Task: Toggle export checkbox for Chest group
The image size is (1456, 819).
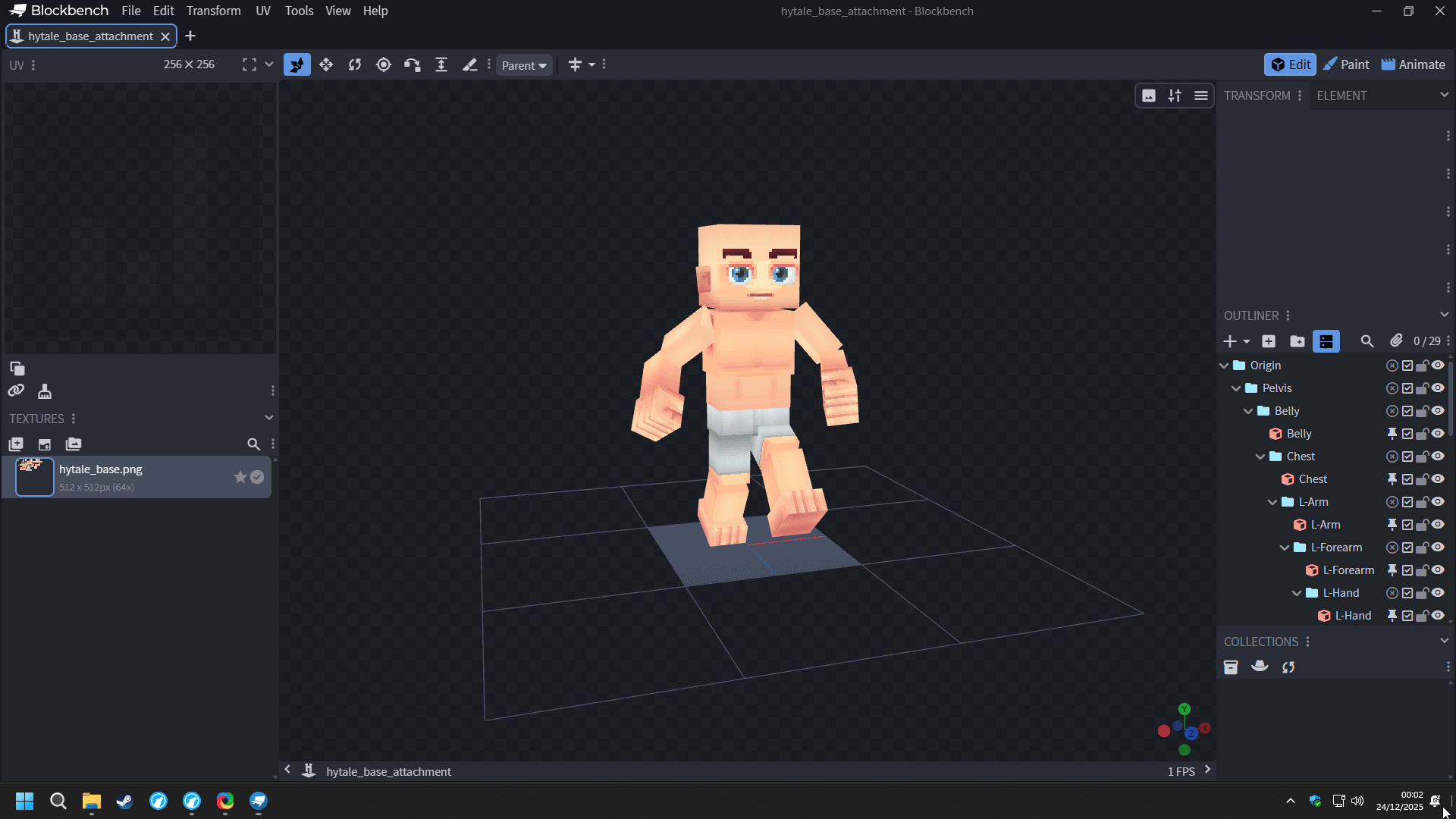Action: tap(1407, 457)
